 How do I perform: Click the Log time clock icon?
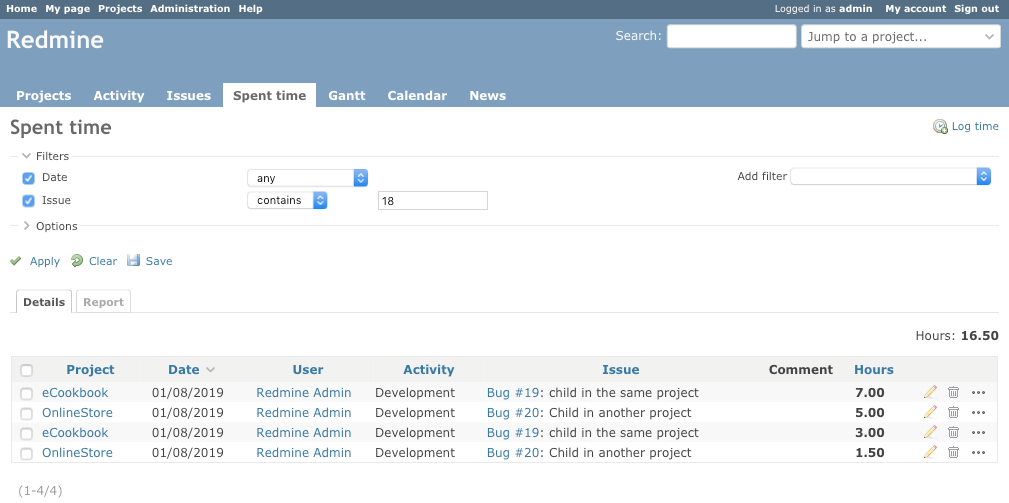(x=940, y=127)
